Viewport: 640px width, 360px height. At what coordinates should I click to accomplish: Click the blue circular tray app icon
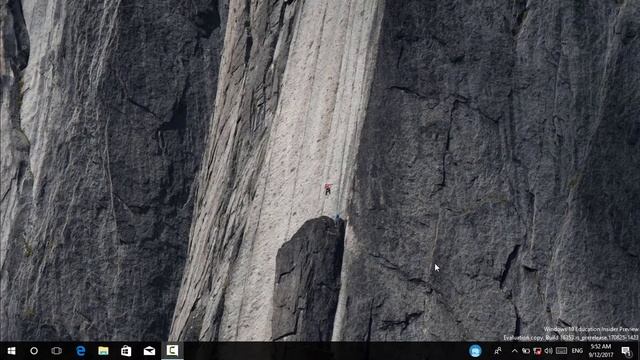click(475, 351)
